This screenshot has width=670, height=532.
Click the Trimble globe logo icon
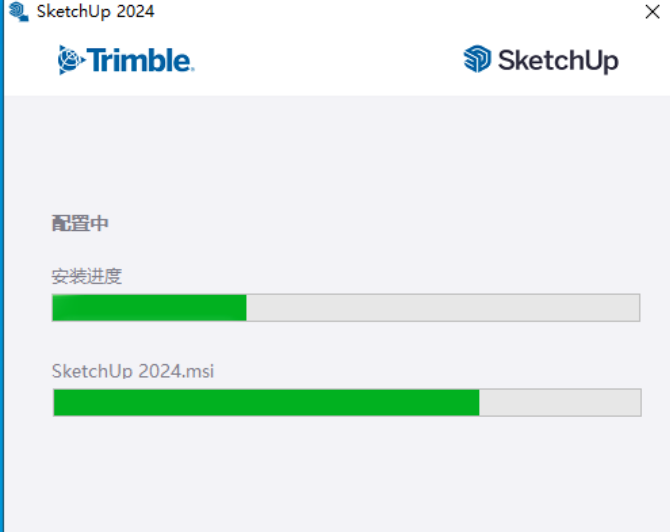click(x=70, y=60)
